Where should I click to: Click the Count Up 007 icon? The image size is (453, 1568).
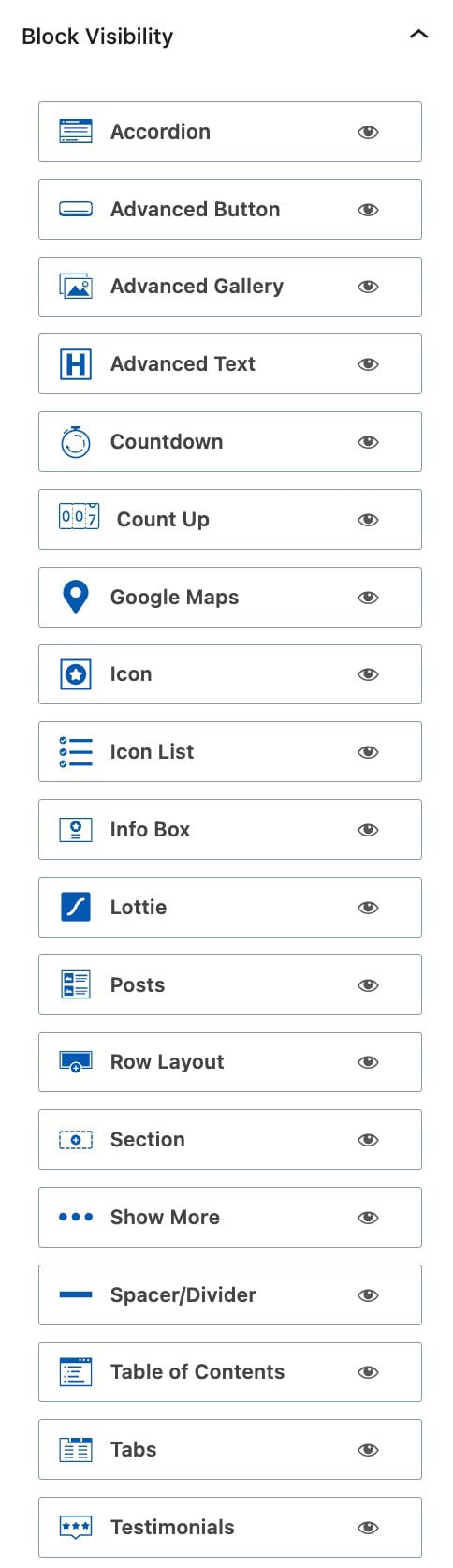click(x=80, y=516)
